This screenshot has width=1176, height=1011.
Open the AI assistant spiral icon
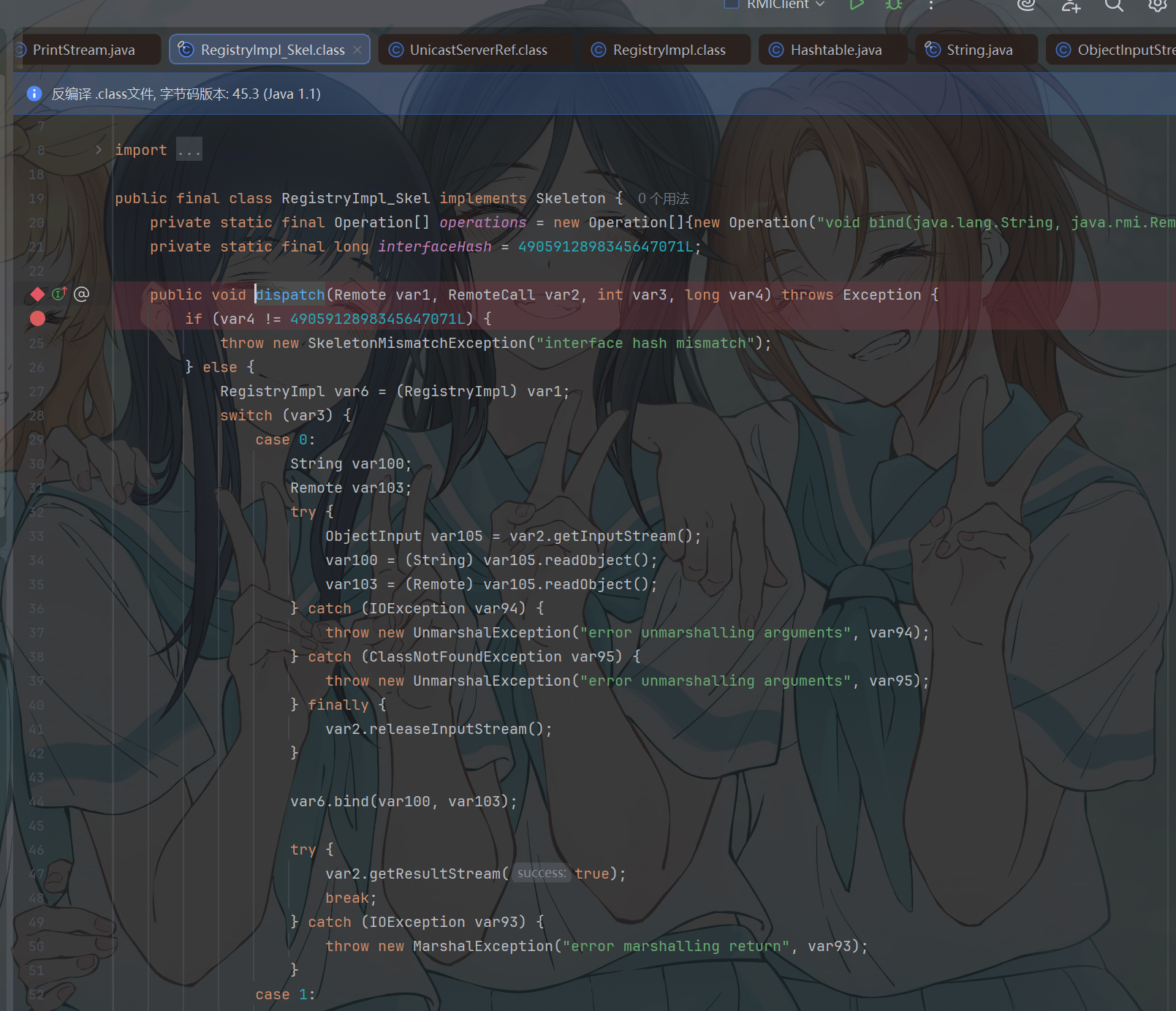point(1027,4)
